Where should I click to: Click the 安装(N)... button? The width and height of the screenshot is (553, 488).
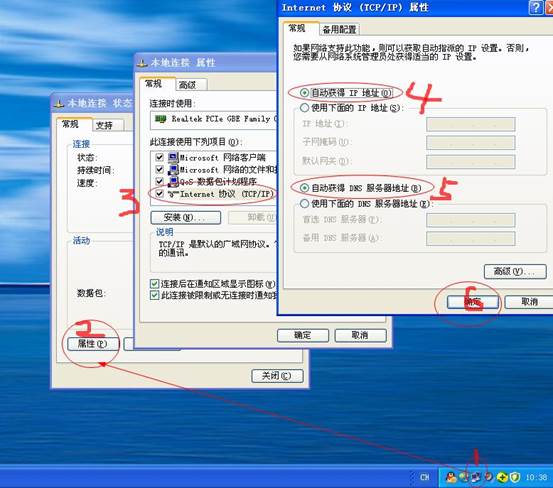click(x=186, y=218)
